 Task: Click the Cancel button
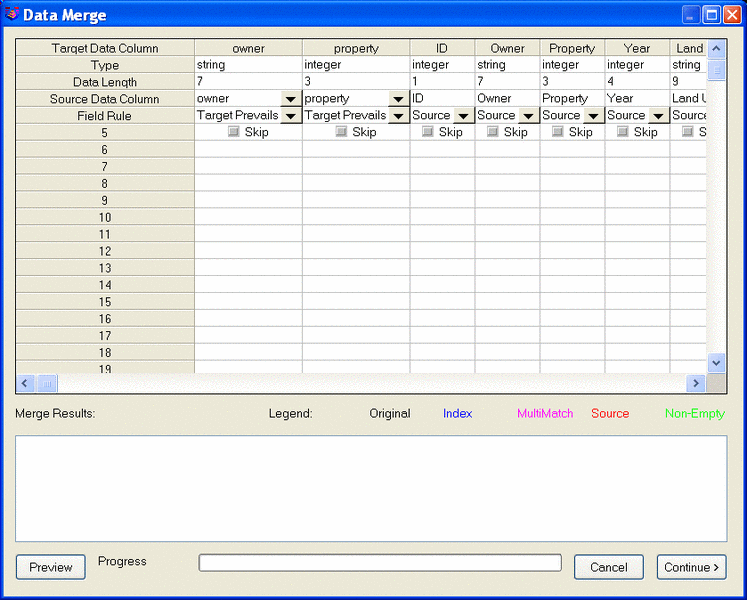[x=609, y=567]
